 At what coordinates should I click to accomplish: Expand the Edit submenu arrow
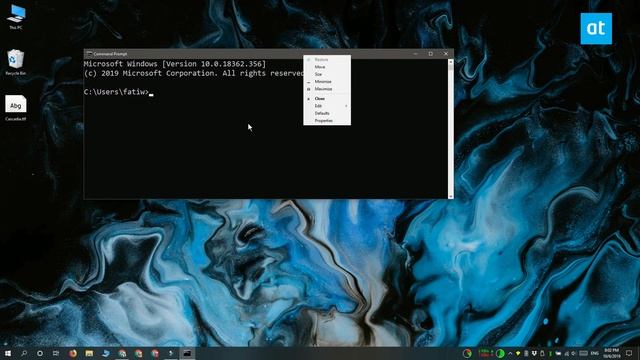pyautogui.click(x=346, y=106)
